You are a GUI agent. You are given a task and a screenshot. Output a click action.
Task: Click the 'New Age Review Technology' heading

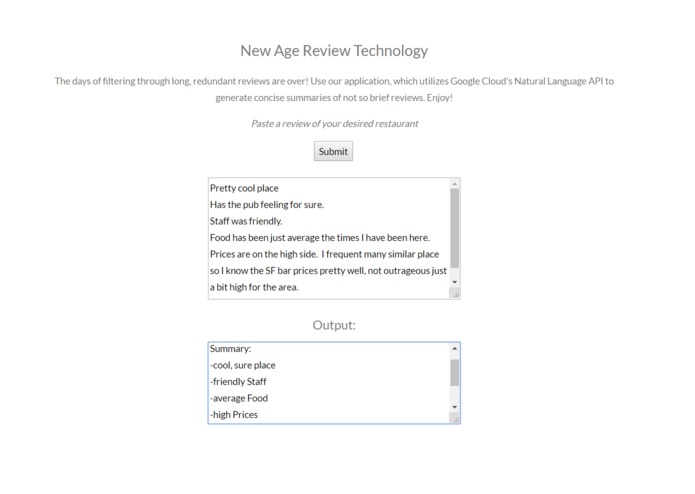click(x=334, y=51)
